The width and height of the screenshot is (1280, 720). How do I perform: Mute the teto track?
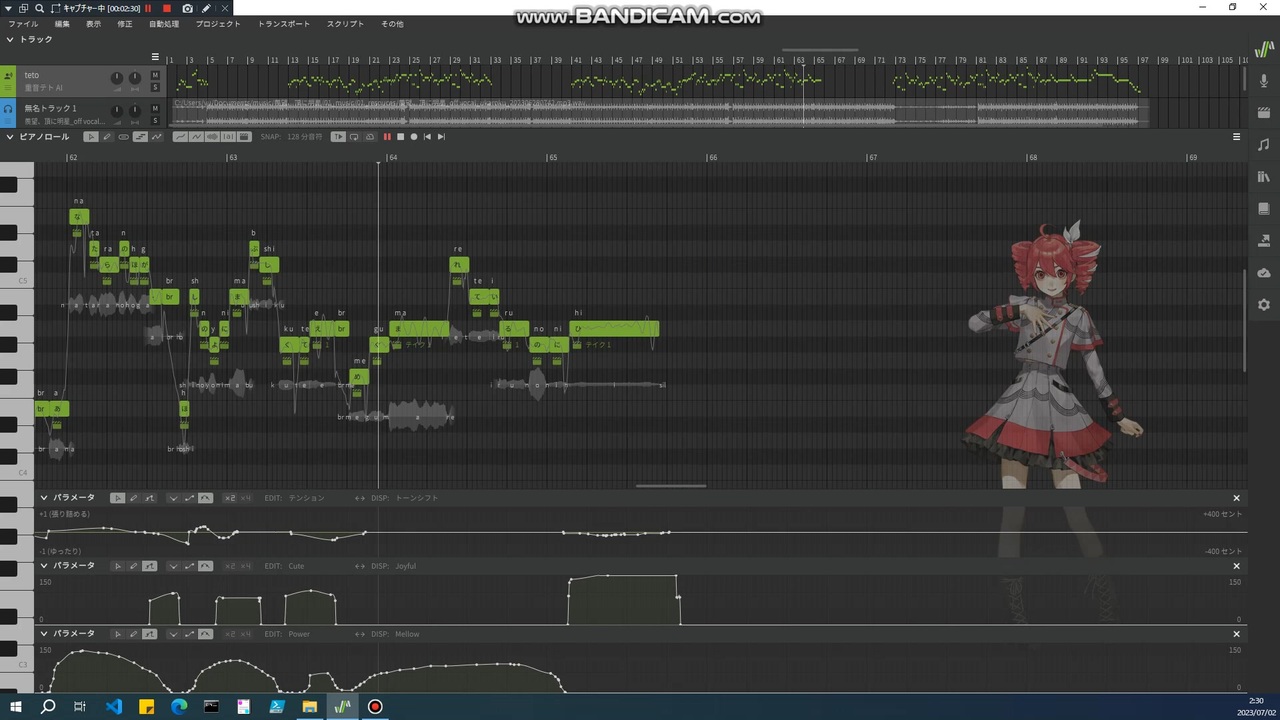point(155,75)
